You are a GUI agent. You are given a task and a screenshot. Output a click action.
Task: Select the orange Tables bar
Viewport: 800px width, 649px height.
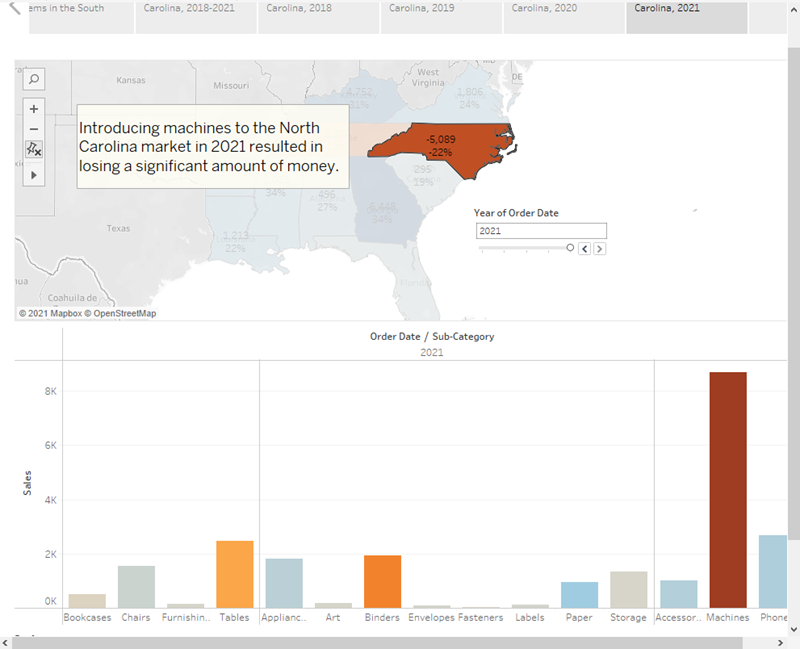235,574
